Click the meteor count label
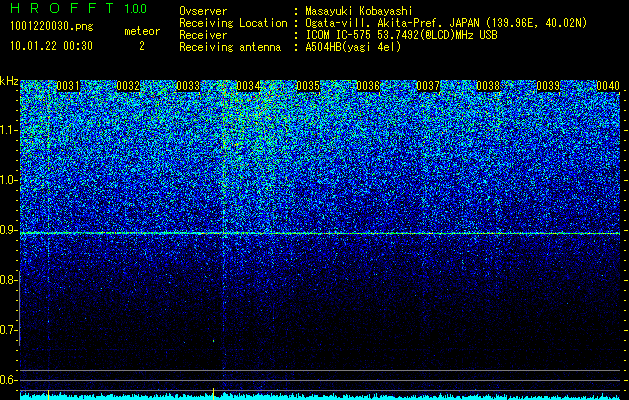 click(x=142, y=31)
